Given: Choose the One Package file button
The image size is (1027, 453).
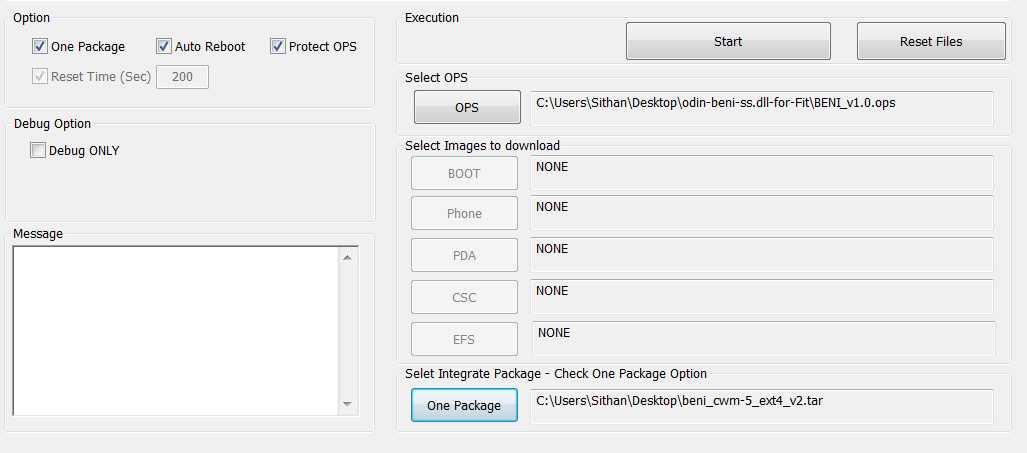Looking at the screenshot, I should (464, 405).
